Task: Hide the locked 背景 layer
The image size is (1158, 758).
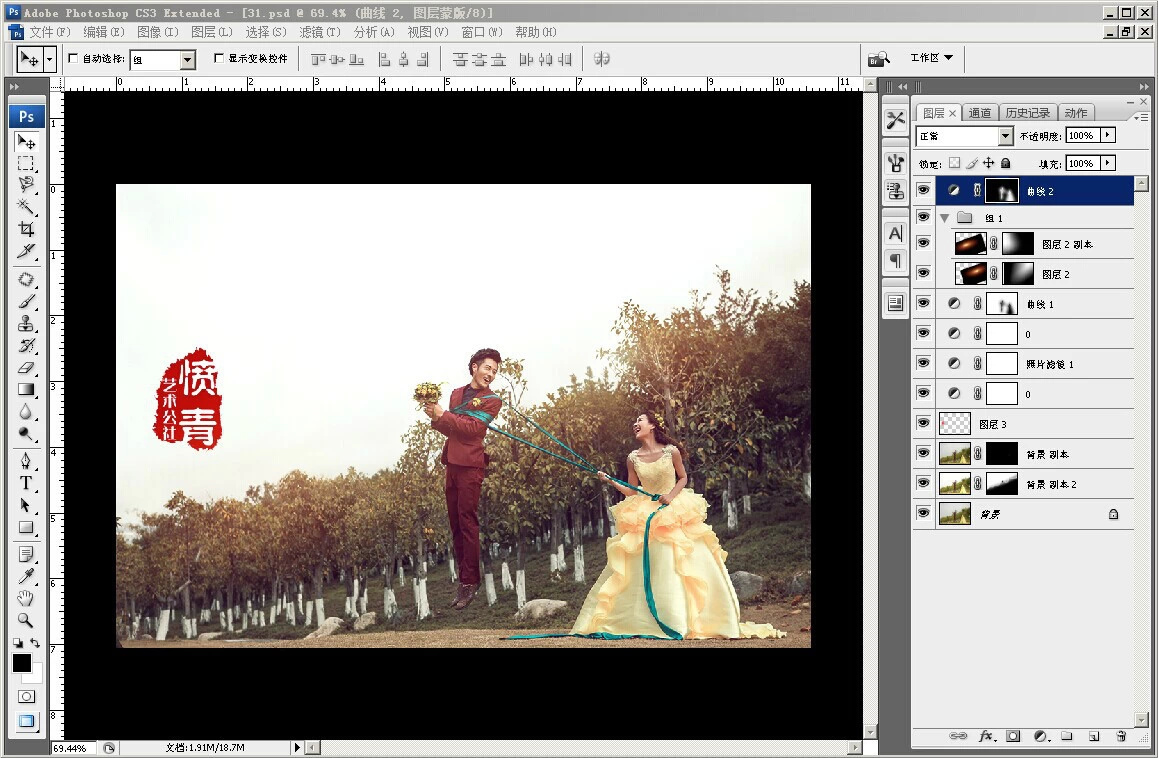Action: pyautogui.click(x=923, y=513)
